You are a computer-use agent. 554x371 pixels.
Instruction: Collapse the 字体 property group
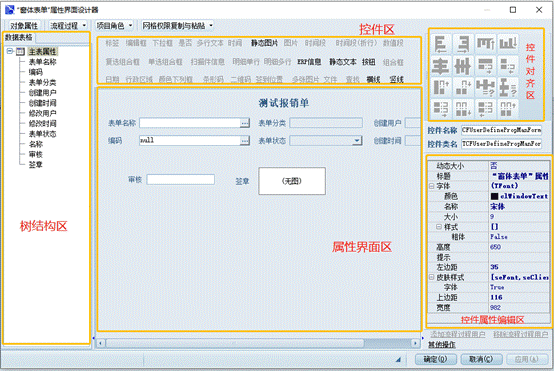tap(431, 186)
